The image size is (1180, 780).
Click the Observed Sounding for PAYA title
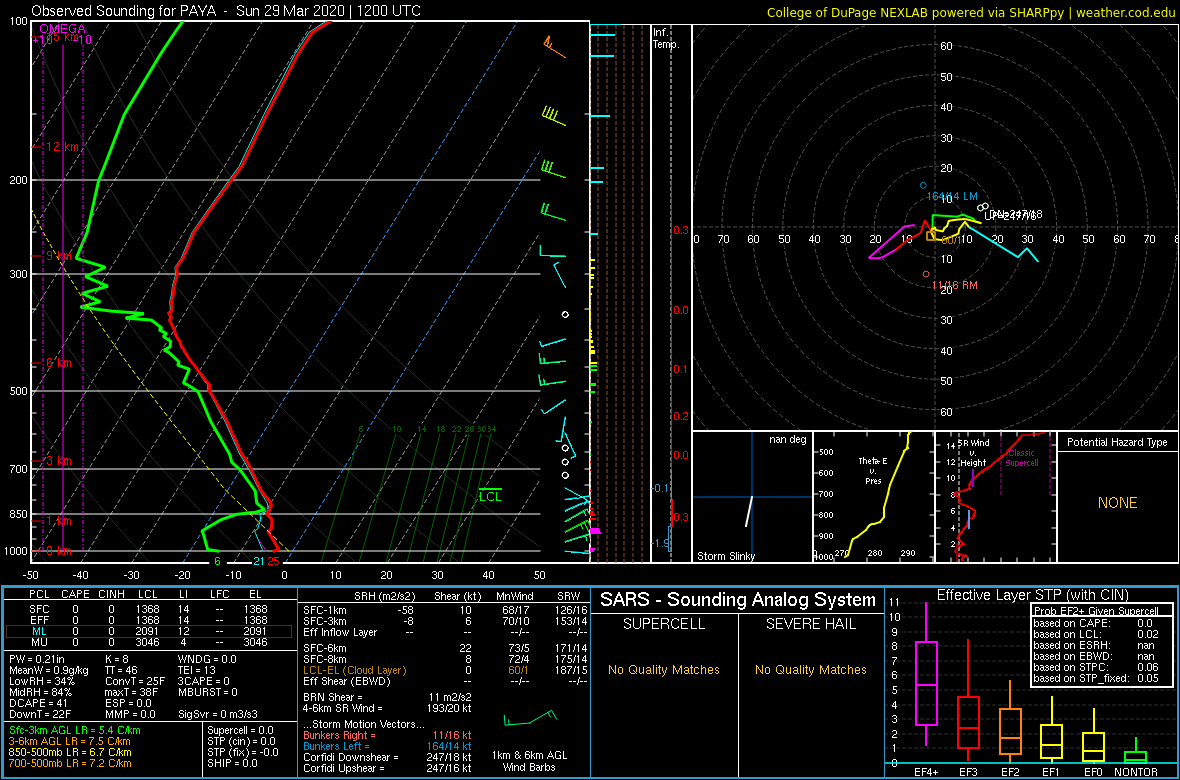pos(226,11)
